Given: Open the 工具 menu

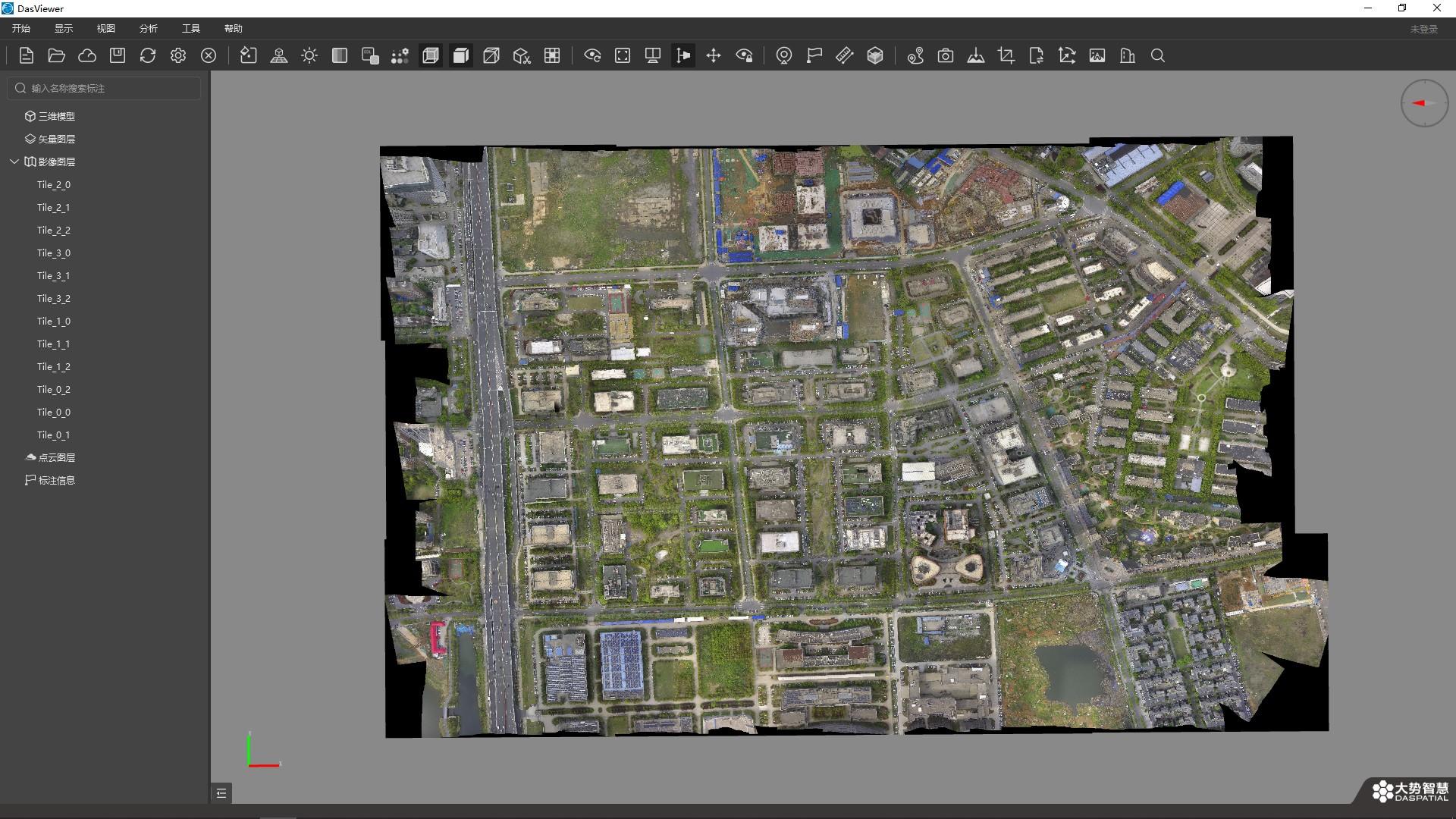Looking at the screenshot, I should [x=191, y=28].
